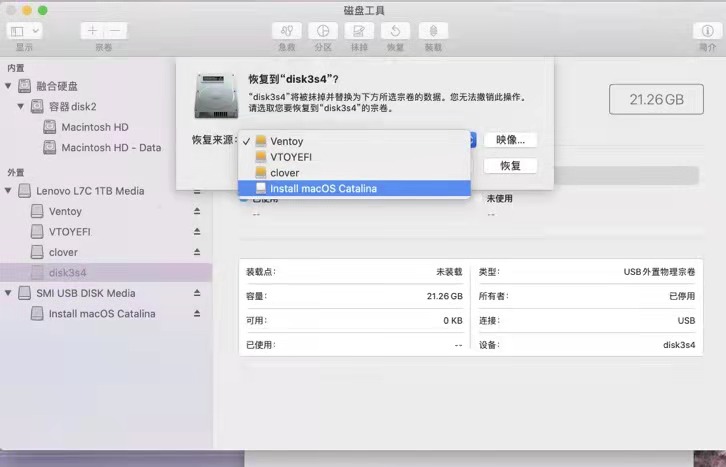
Task: Select Lenovo L7C 1TB Media in sidebar
Action: pos(90,191)
